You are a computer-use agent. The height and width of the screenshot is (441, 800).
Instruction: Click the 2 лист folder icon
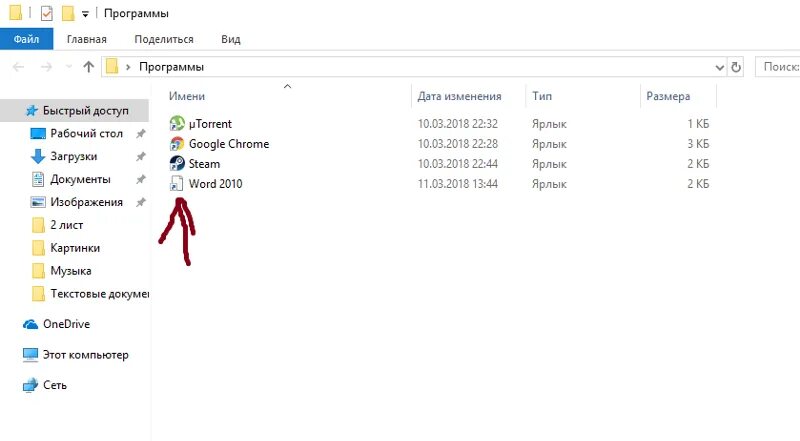pos(38,225)
